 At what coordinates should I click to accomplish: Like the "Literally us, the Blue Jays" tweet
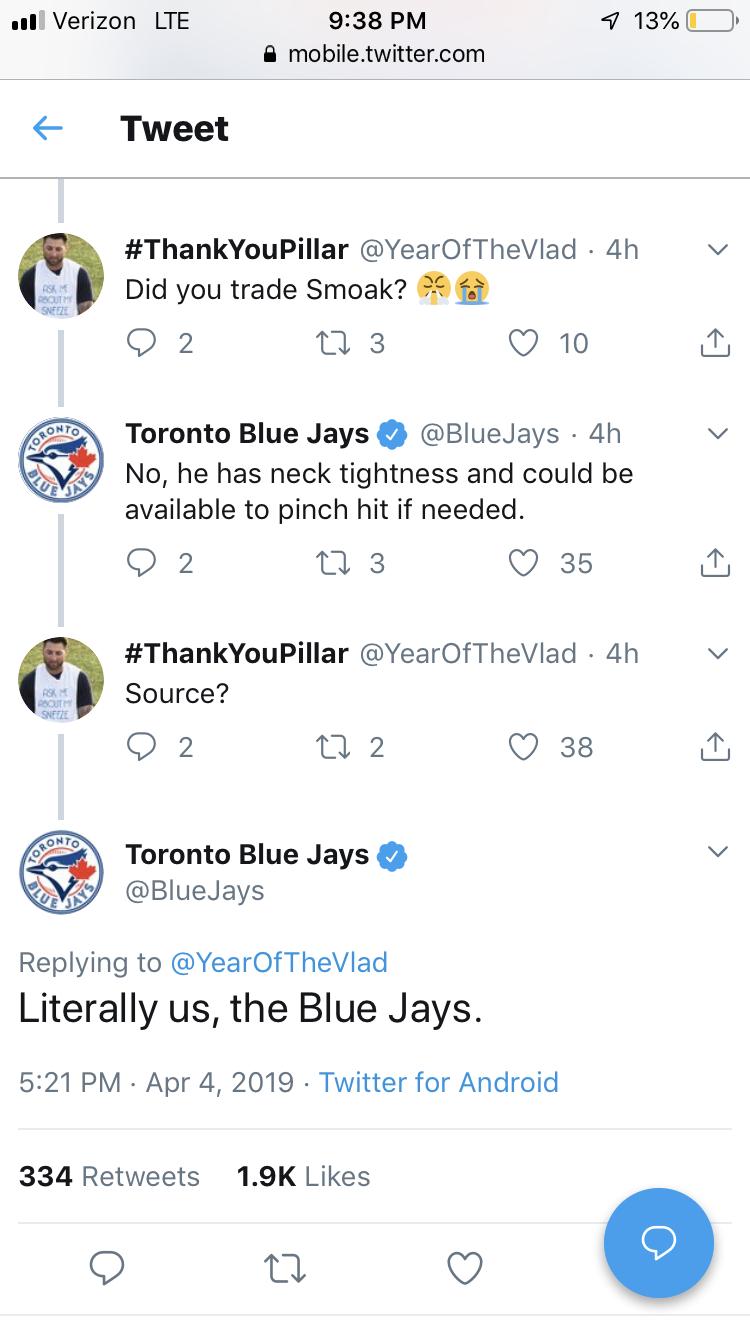pos(464,1267)
